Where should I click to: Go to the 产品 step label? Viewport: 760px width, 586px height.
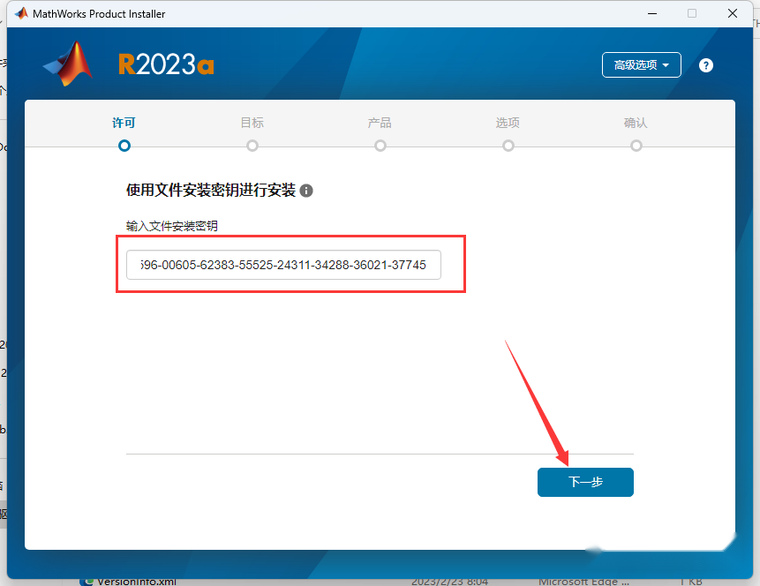(380, 123)
